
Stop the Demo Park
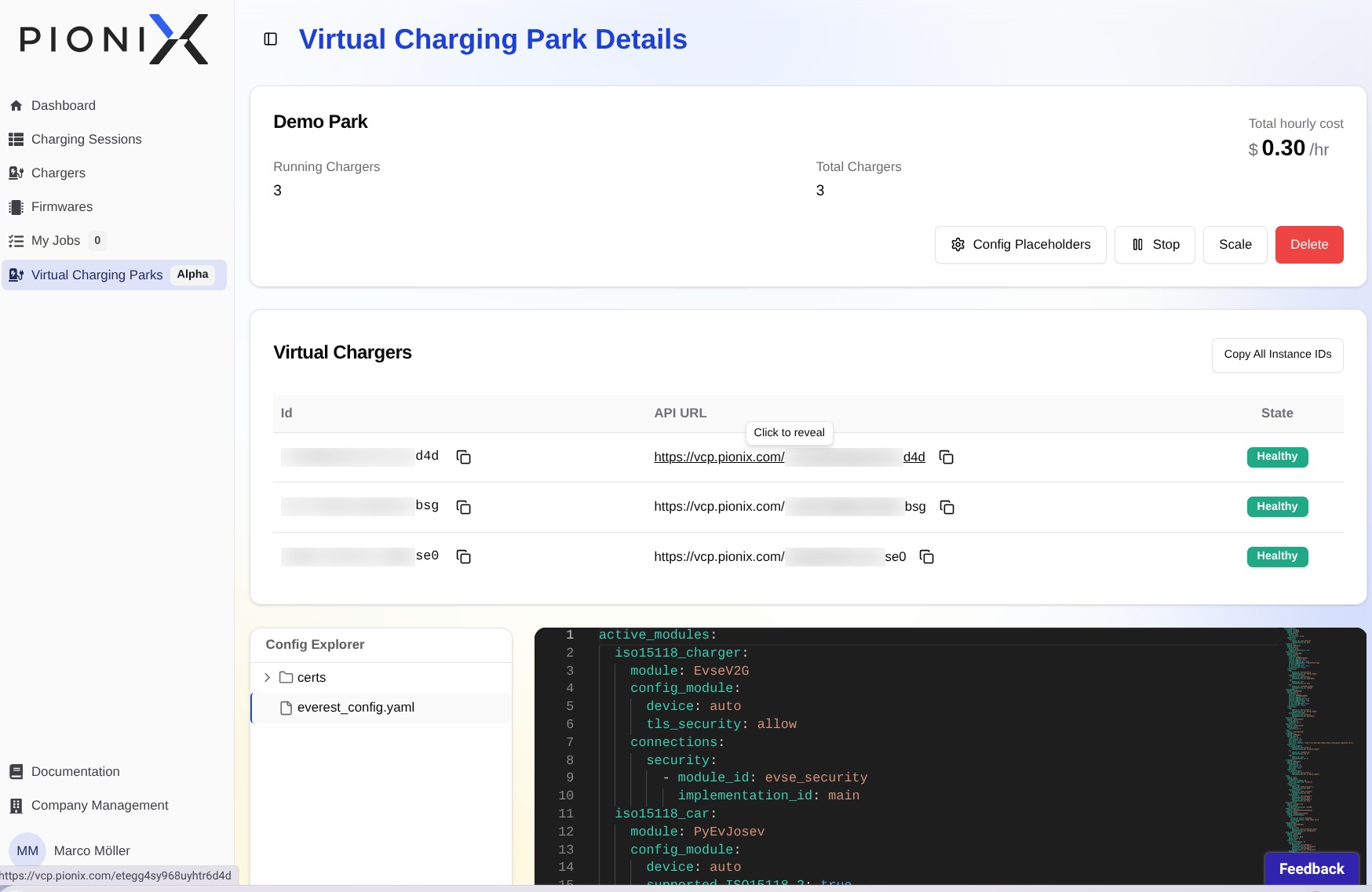pos(1155,245)
